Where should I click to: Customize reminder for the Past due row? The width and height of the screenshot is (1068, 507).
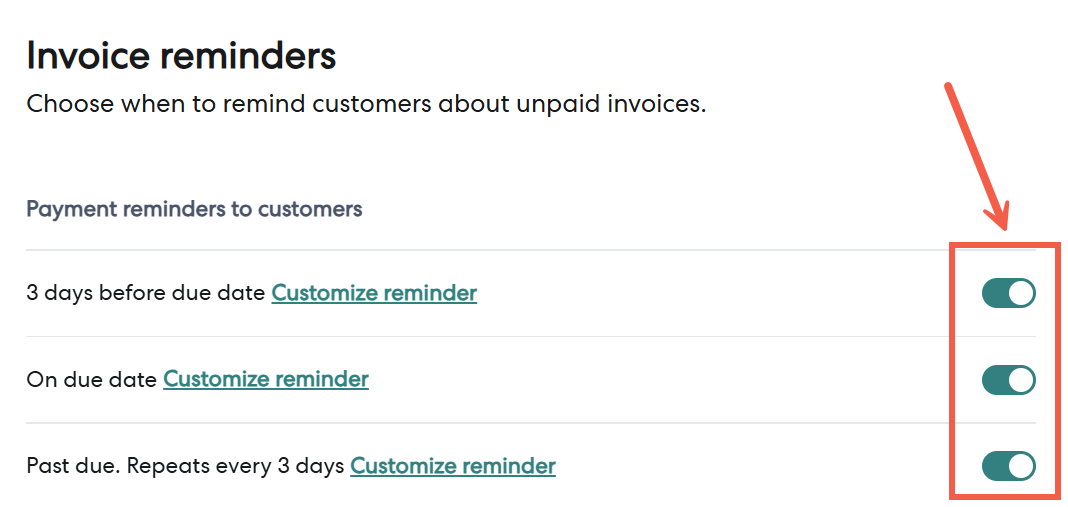click(x=453, y=466)
